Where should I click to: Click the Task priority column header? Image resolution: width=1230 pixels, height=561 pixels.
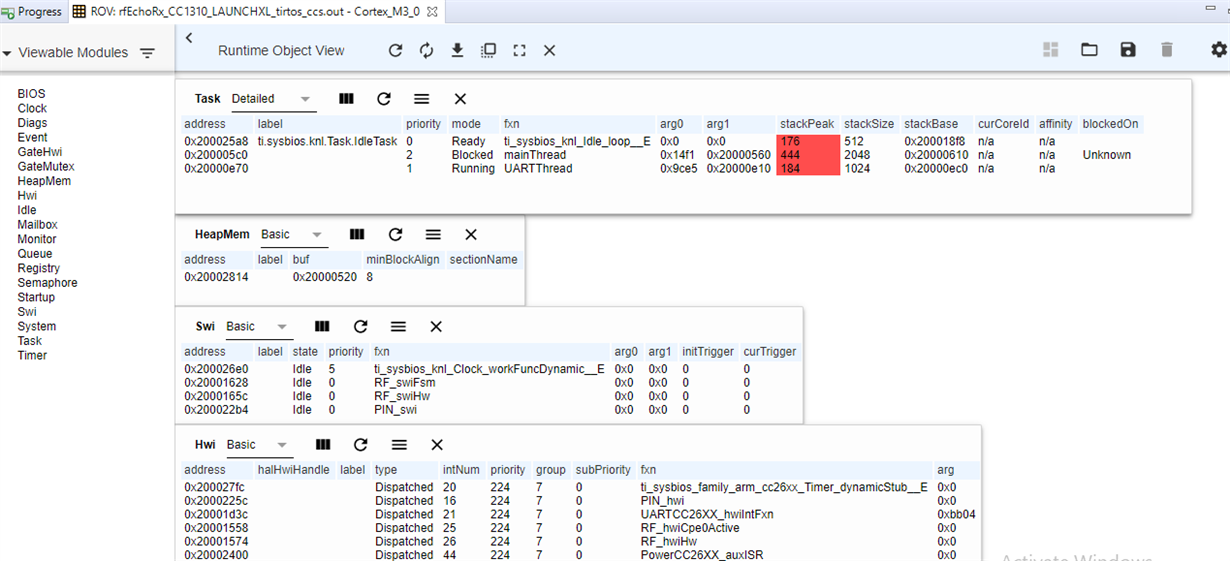423,124
